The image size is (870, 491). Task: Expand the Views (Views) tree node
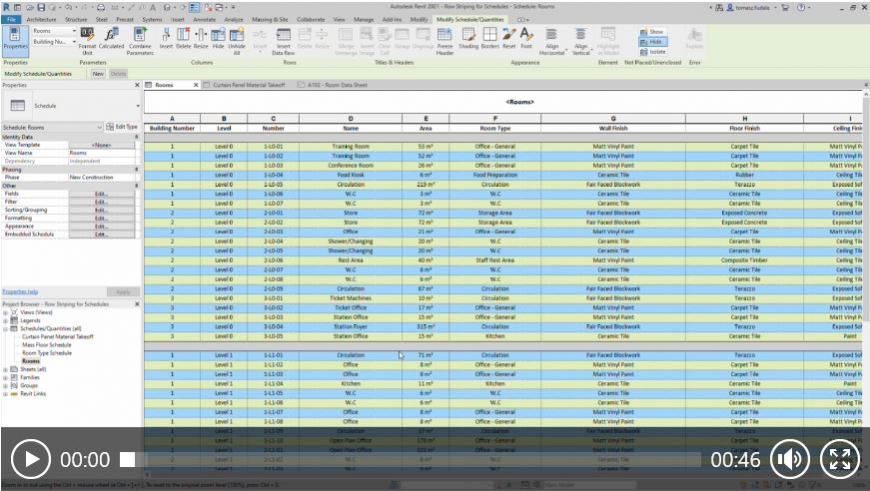(6, 312)
